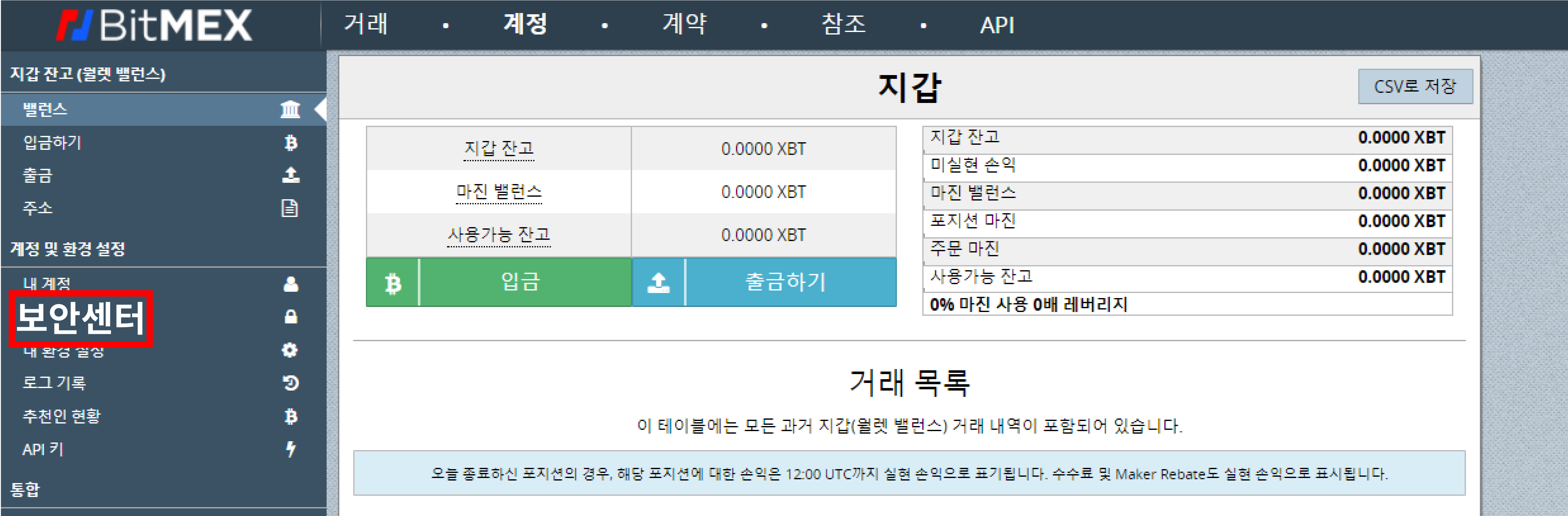The width and height of the screenshot is (1568, 516).
Task: Open the 거래 menu in top navigation
Action: pyautogui.click(x=365, y=25)
